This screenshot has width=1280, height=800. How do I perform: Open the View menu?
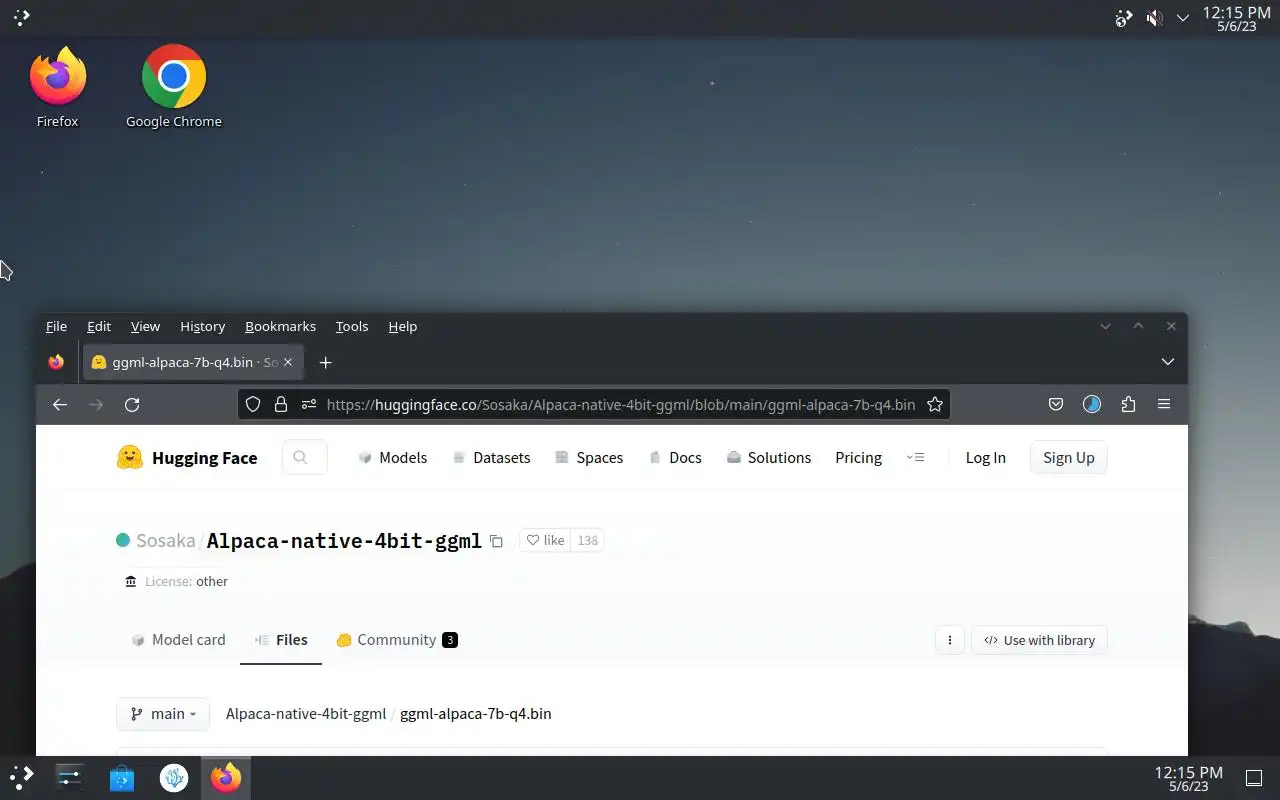[x=145, y=326]
